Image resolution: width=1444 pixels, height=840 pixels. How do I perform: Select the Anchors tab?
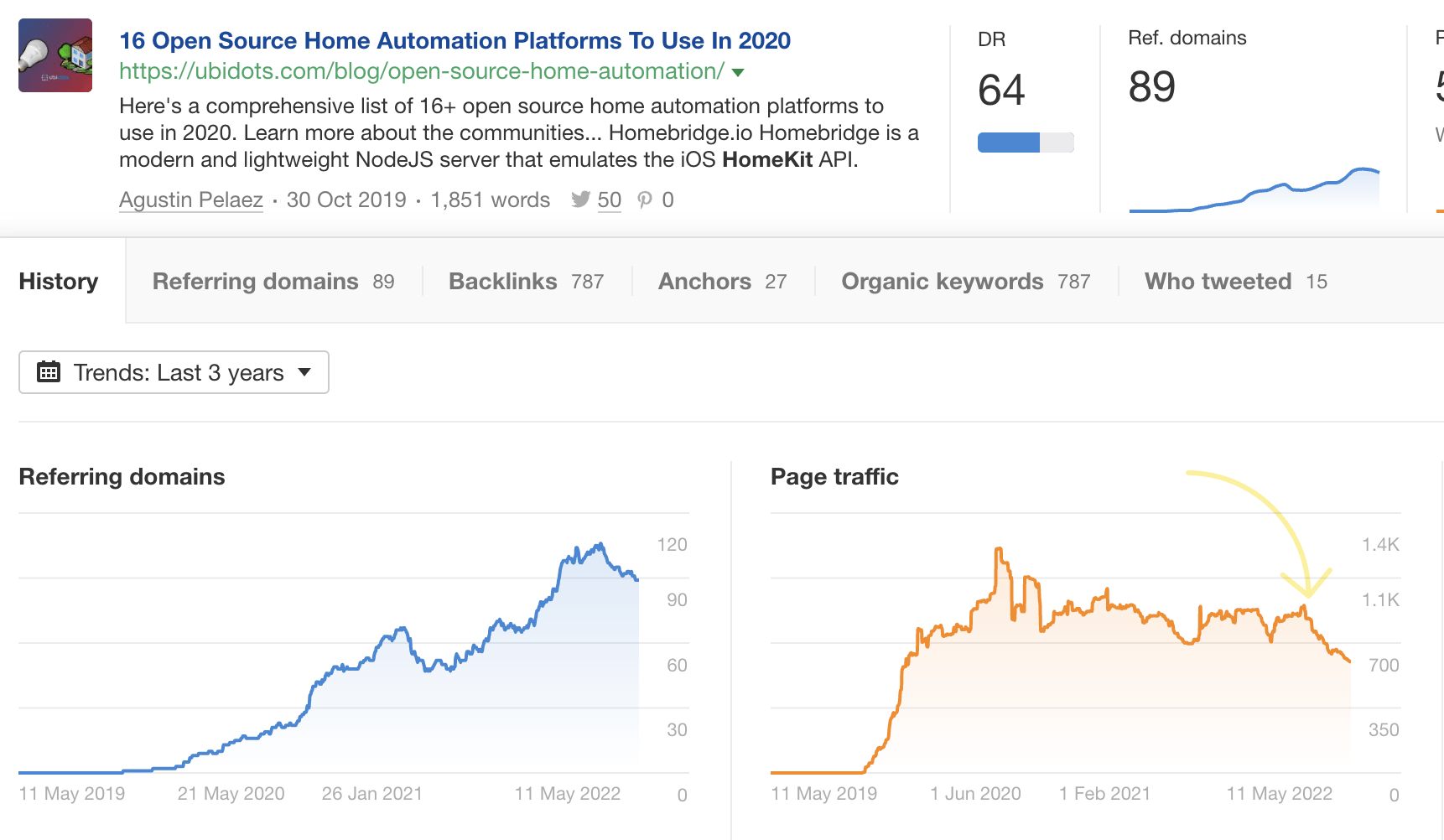pos(704,281)
